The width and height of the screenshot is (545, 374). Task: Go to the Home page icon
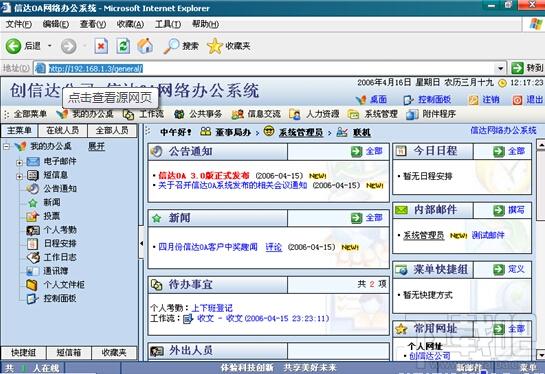145,46
